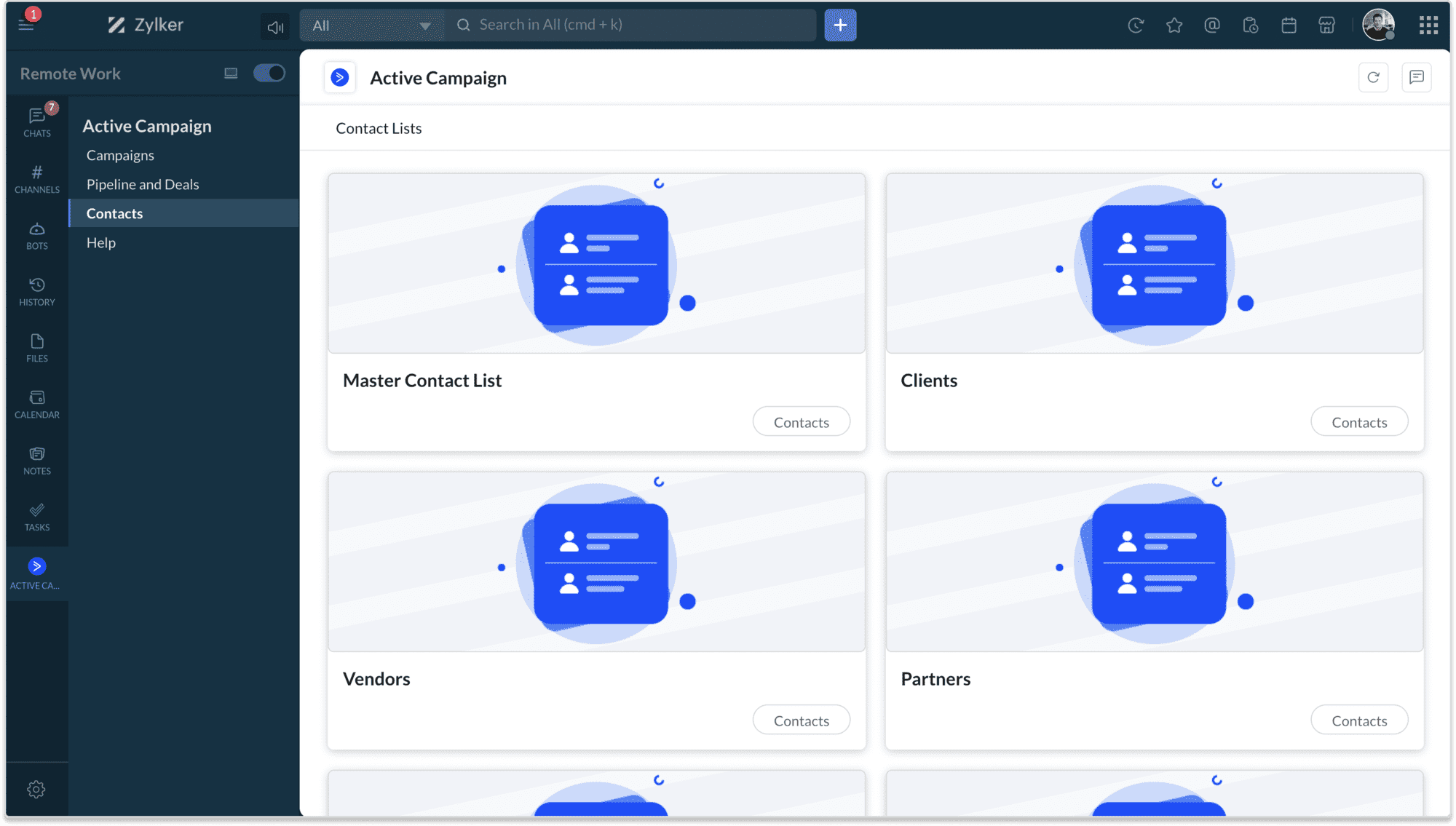
Task: Click the Vendors card image
Action: 597,562
